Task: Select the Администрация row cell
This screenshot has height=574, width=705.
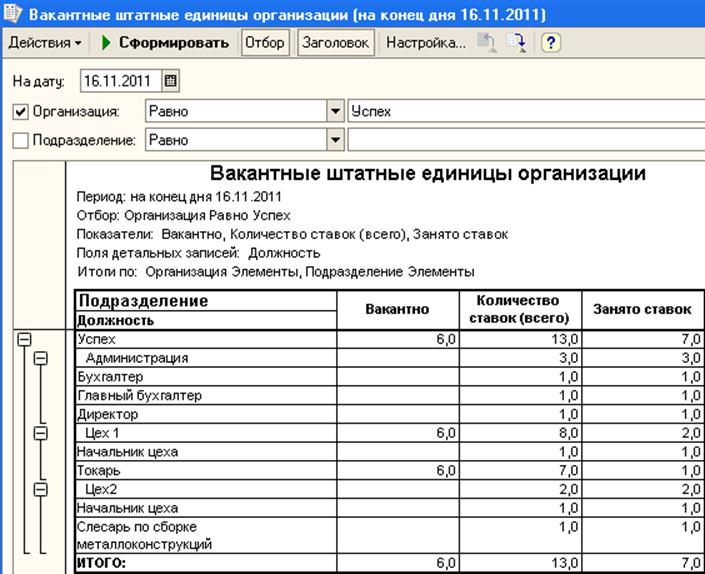Action: click(x=206, y=358)
